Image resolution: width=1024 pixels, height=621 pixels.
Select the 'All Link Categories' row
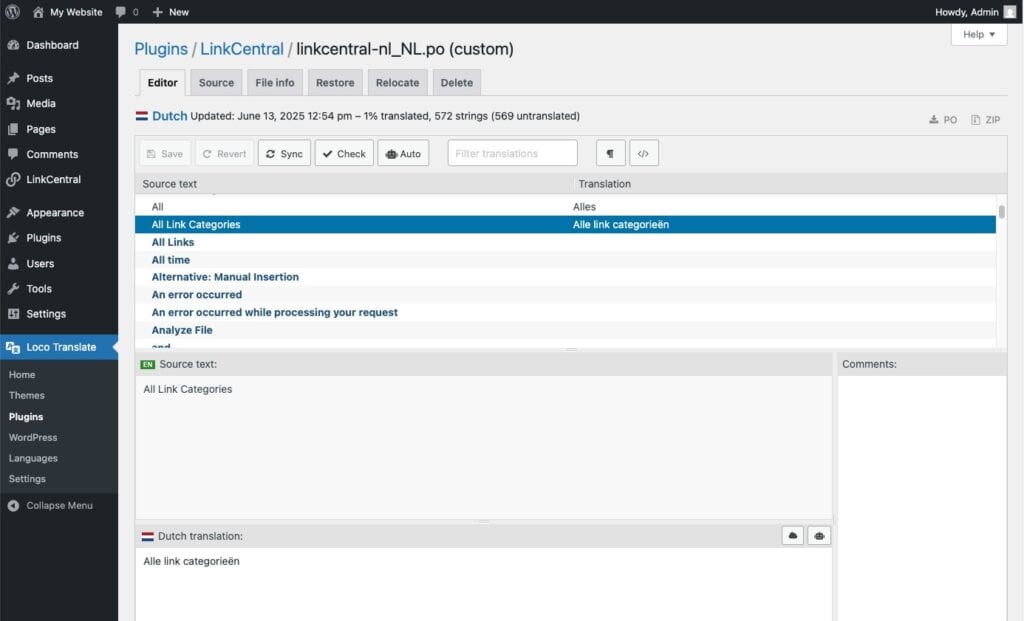click(566, 225)
